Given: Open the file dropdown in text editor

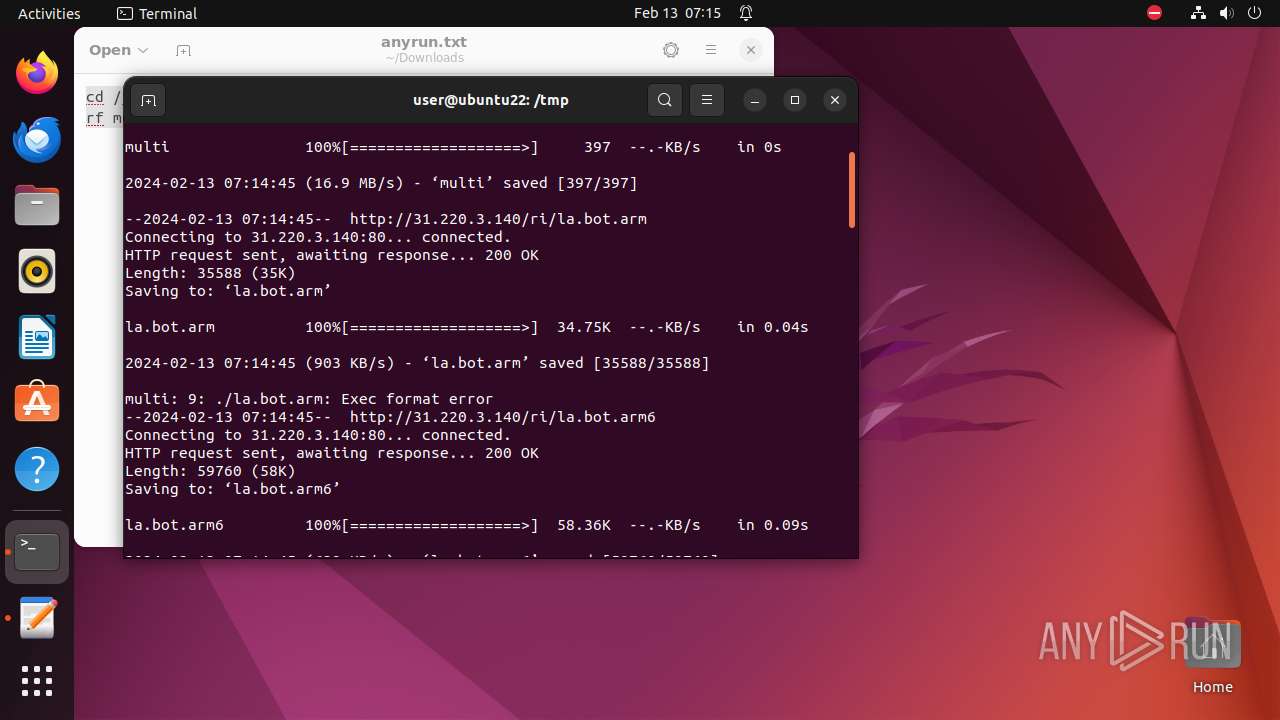Looking at the screenshot, I should (118, 50).
